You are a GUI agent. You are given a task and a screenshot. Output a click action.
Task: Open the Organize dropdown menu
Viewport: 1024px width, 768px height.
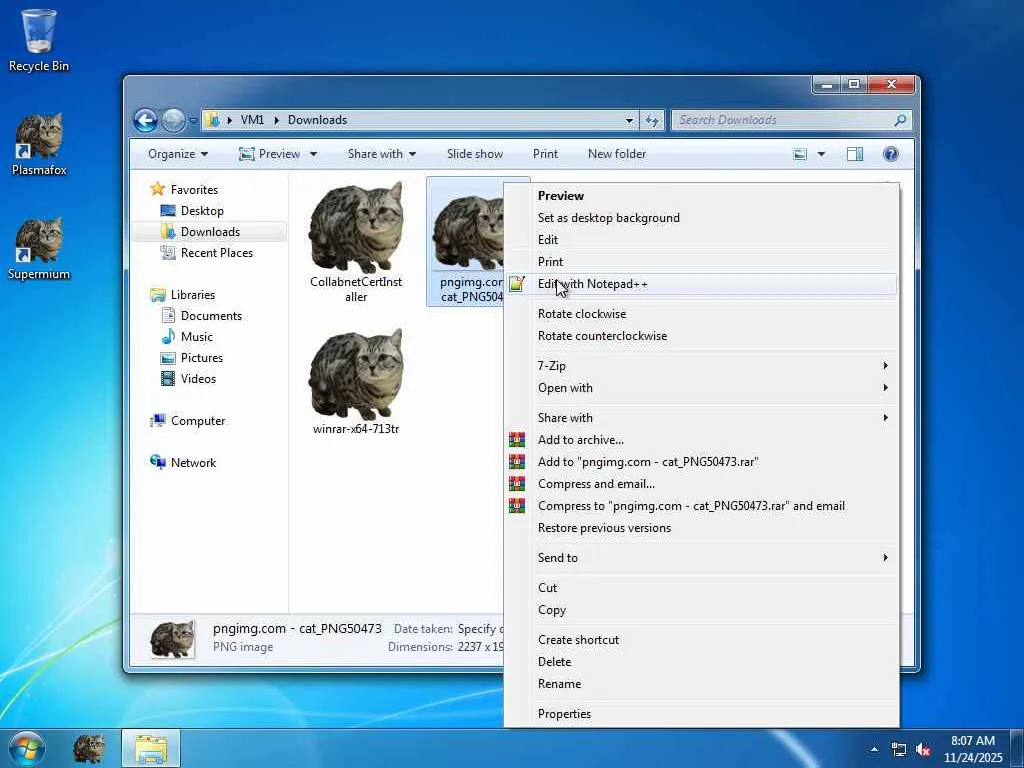[x=178, y=154]
